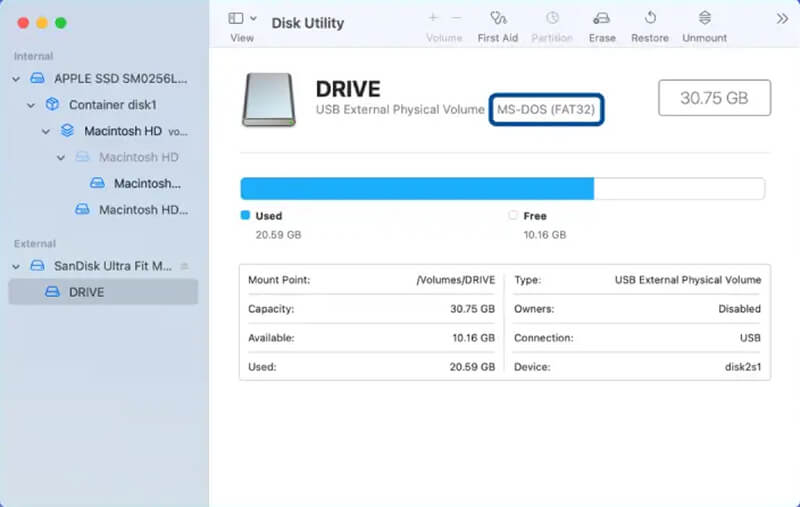Screen dimensions: 800x507
Task: Click the blue used space bar
Action: point(417,189)
